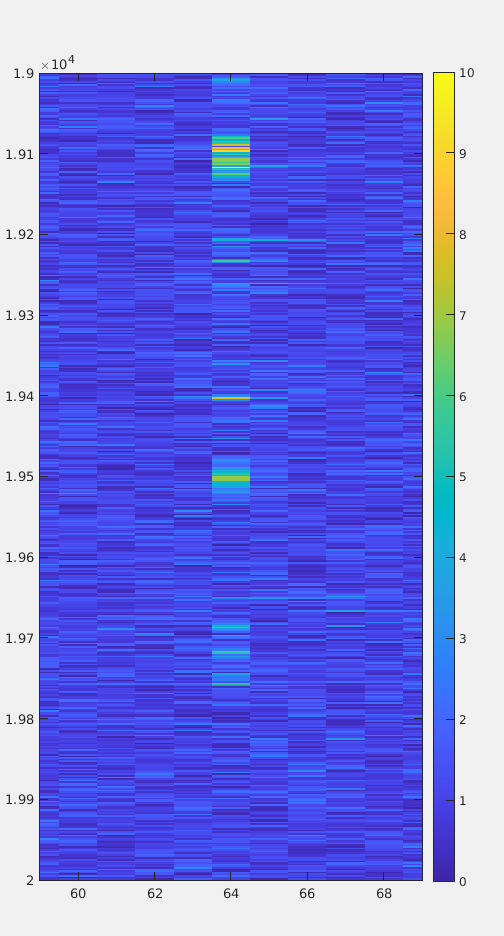This screenshot has width=504, height=936.
Task: Click the y-axis exponent label ×10^4
Action: (57, 63)
